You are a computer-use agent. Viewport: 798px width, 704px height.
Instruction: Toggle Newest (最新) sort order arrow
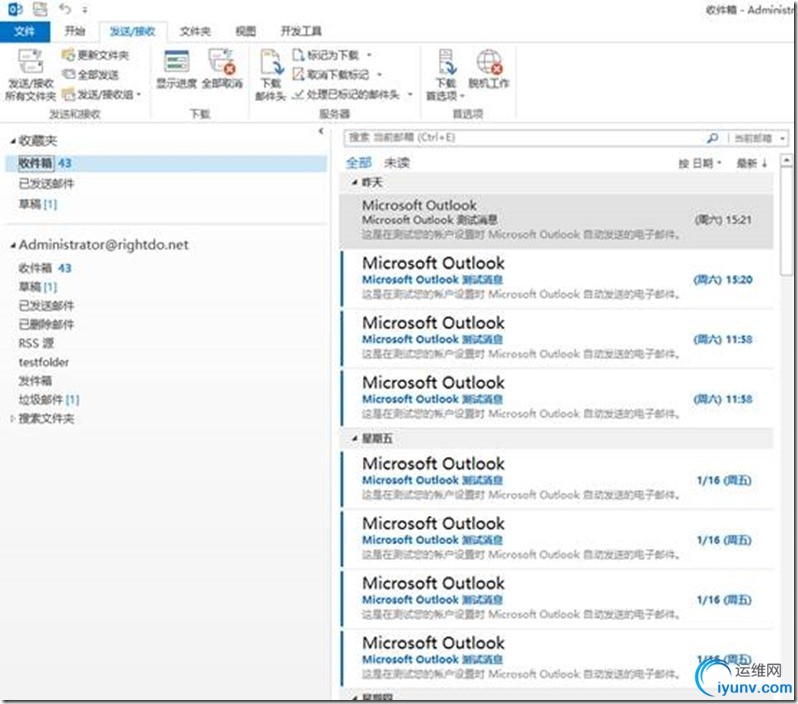click(x=752, y=163)
